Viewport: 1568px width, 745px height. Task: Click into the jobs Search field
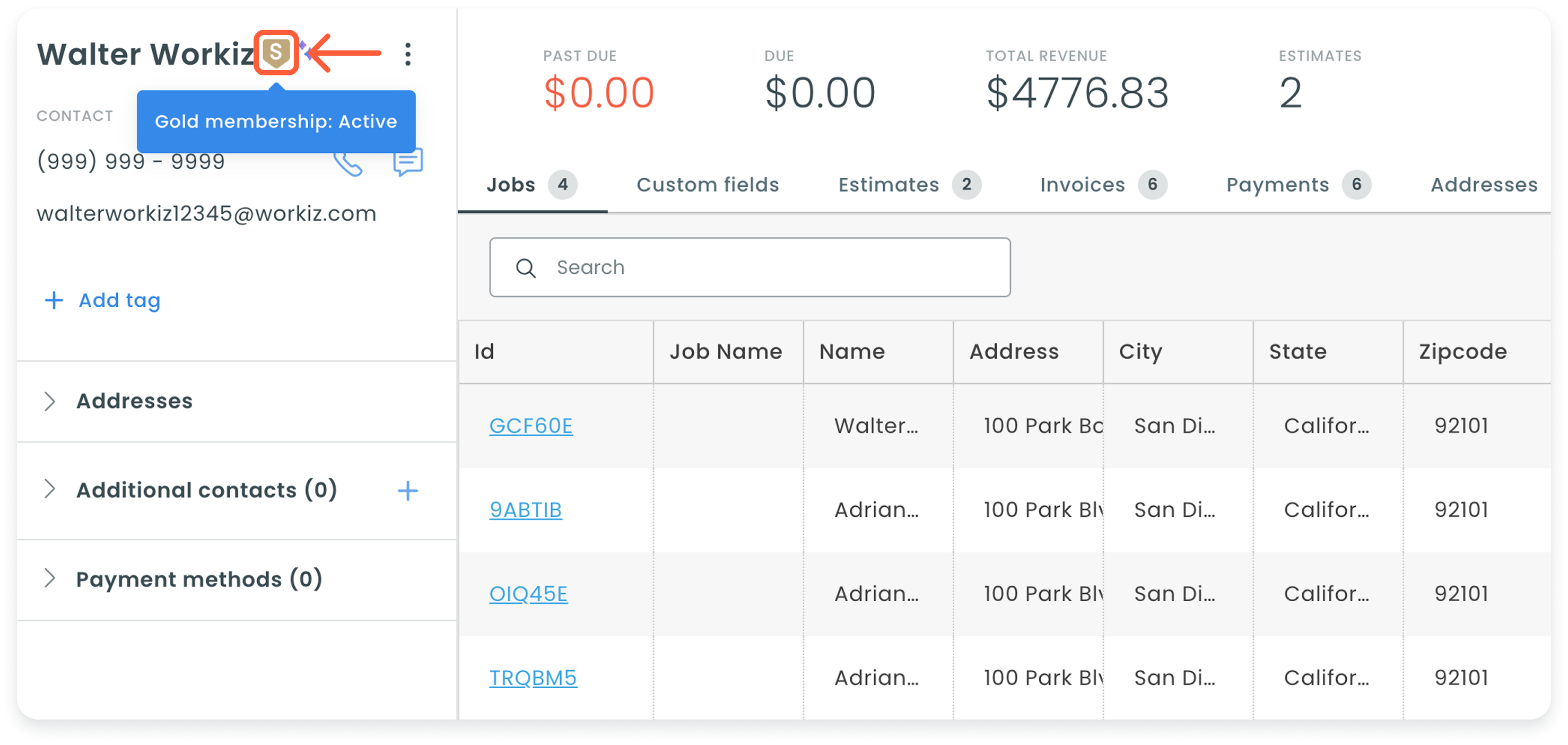tap(750, 268)
